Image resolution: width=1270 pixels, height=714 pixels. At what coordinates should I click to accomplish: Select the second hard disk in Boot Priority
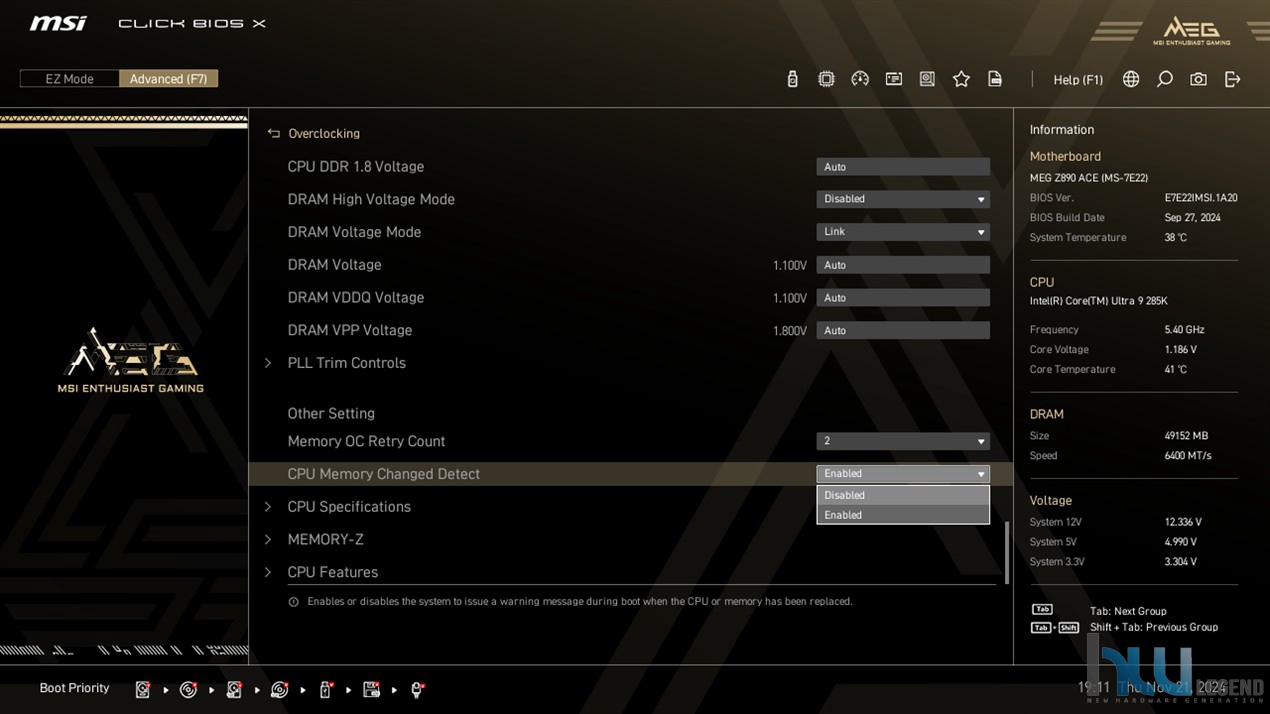tap(234, 689)
